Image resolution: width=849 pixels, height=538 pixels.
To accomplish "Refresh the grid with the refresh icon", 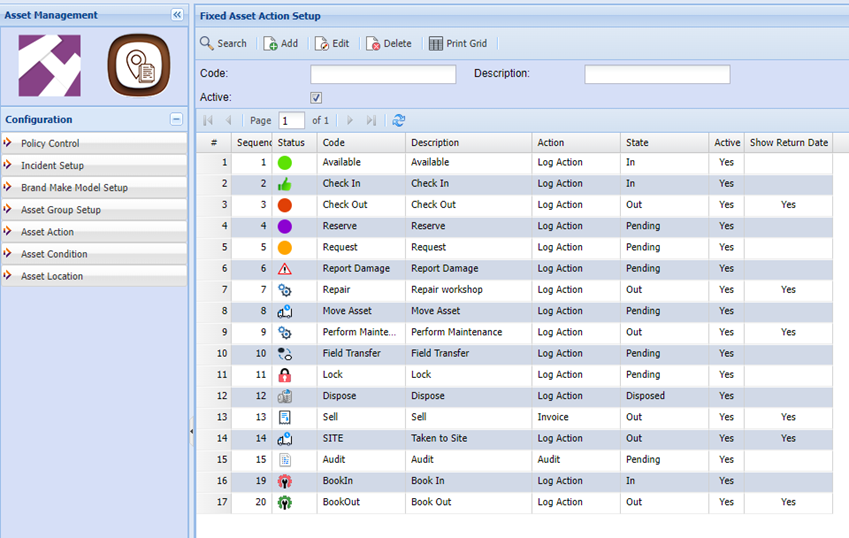I will pyautogui.click(x=399, y=120).
